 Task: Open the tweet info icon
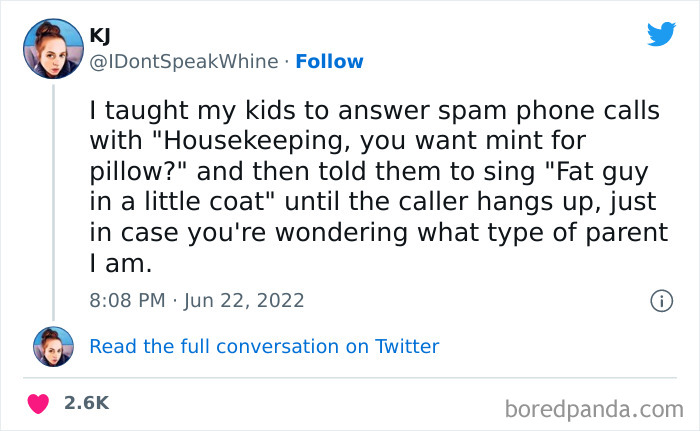point(660,300)
